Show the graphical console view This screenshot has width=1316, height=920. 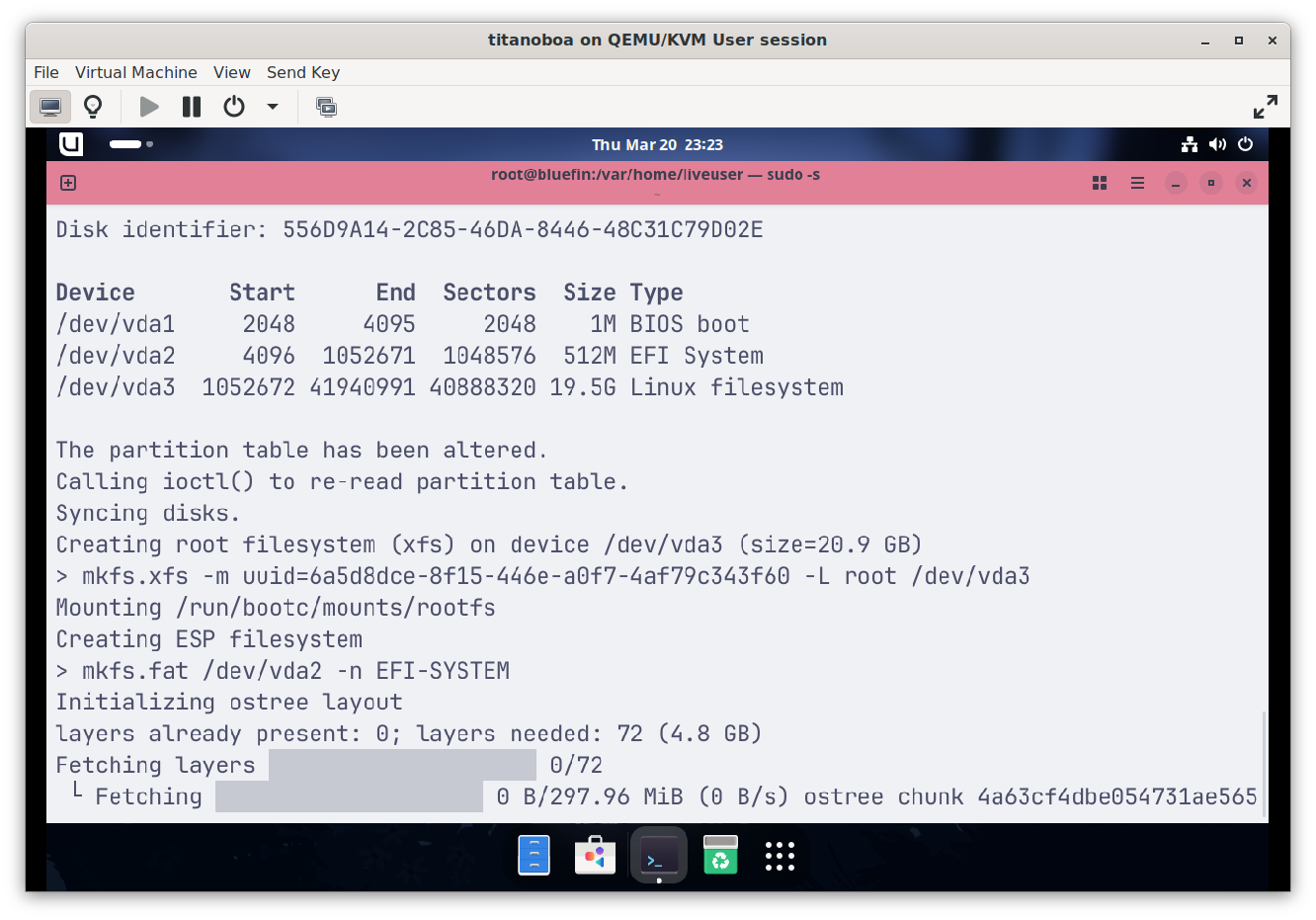50,107
